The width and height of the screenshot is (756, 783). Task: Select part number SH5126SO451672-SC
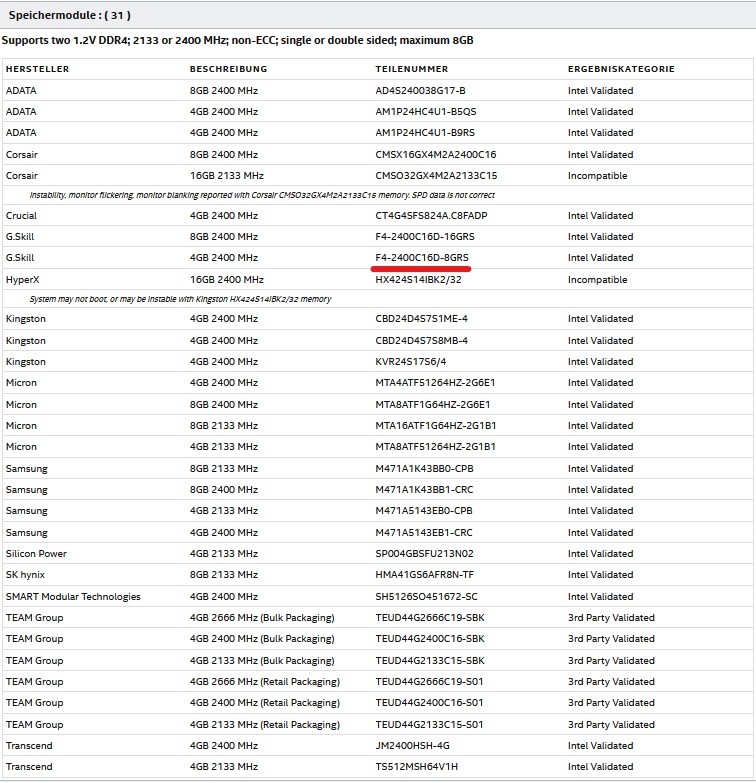coord(426,596)
